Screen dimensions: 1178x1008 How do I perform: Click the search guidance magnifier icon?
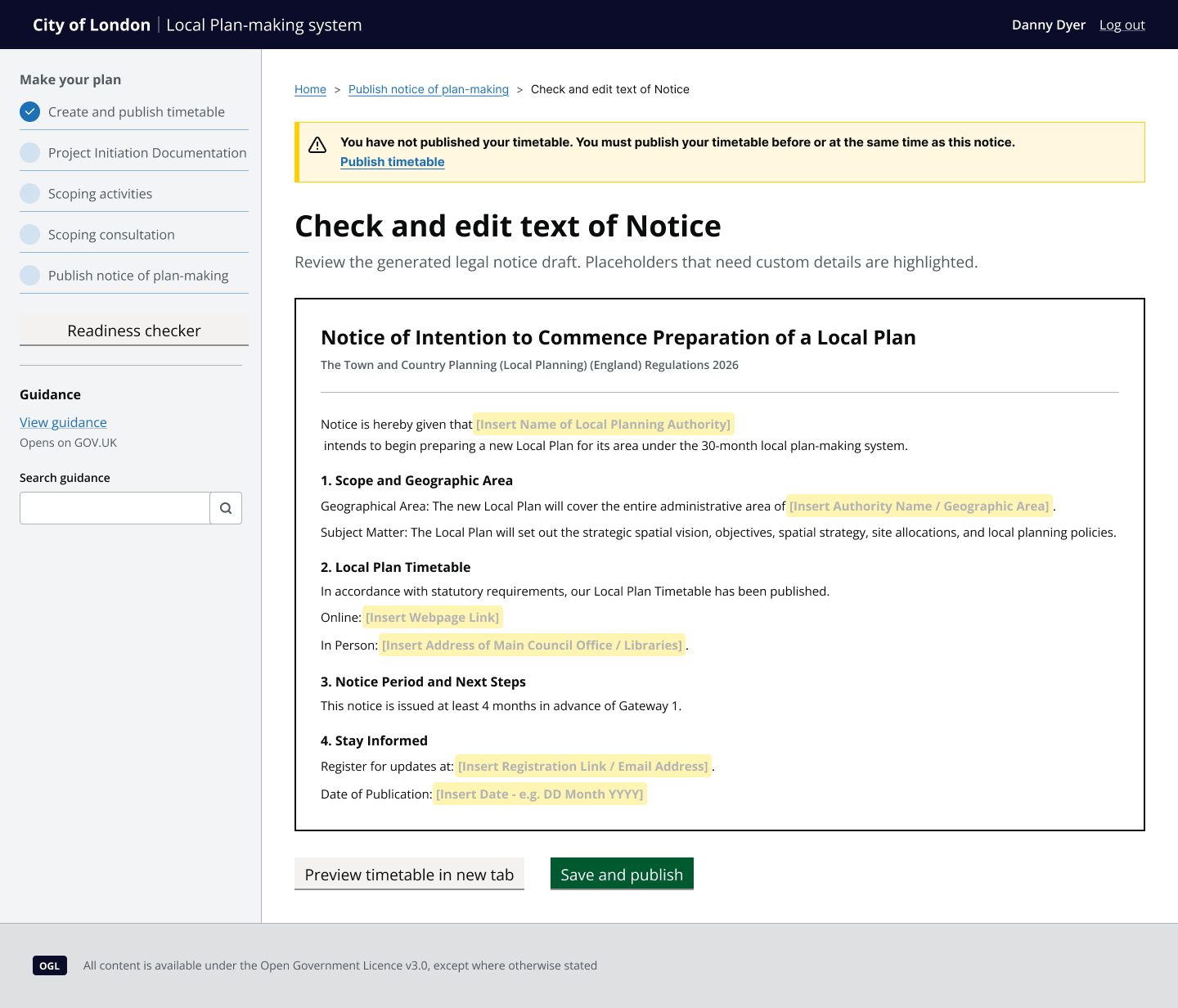coord(226,508)
